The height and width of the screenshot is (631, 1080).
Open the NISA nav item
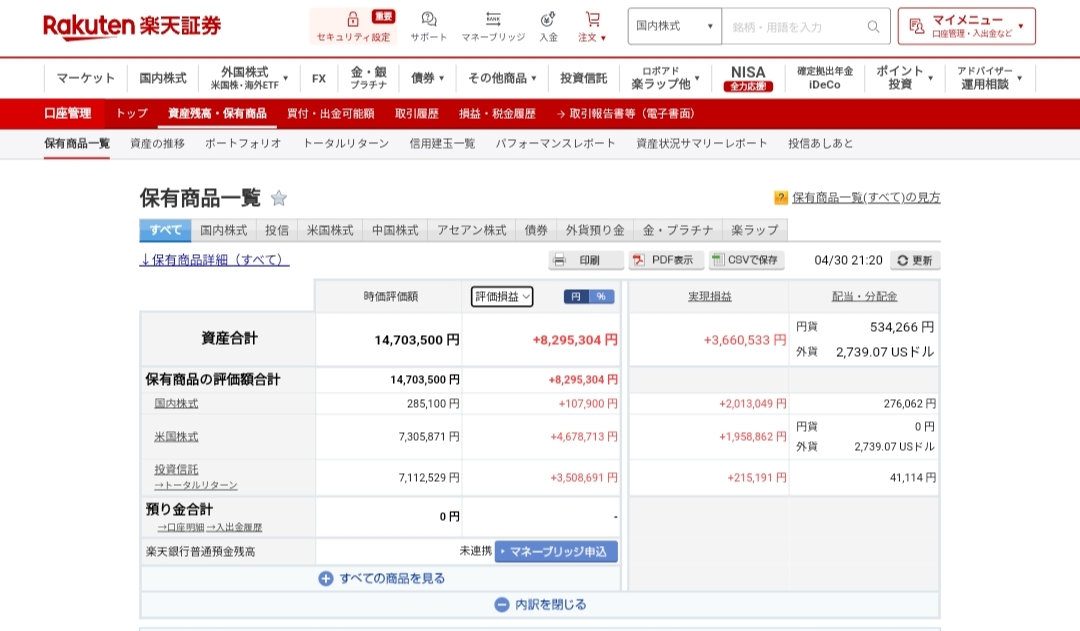coord(748,78)
